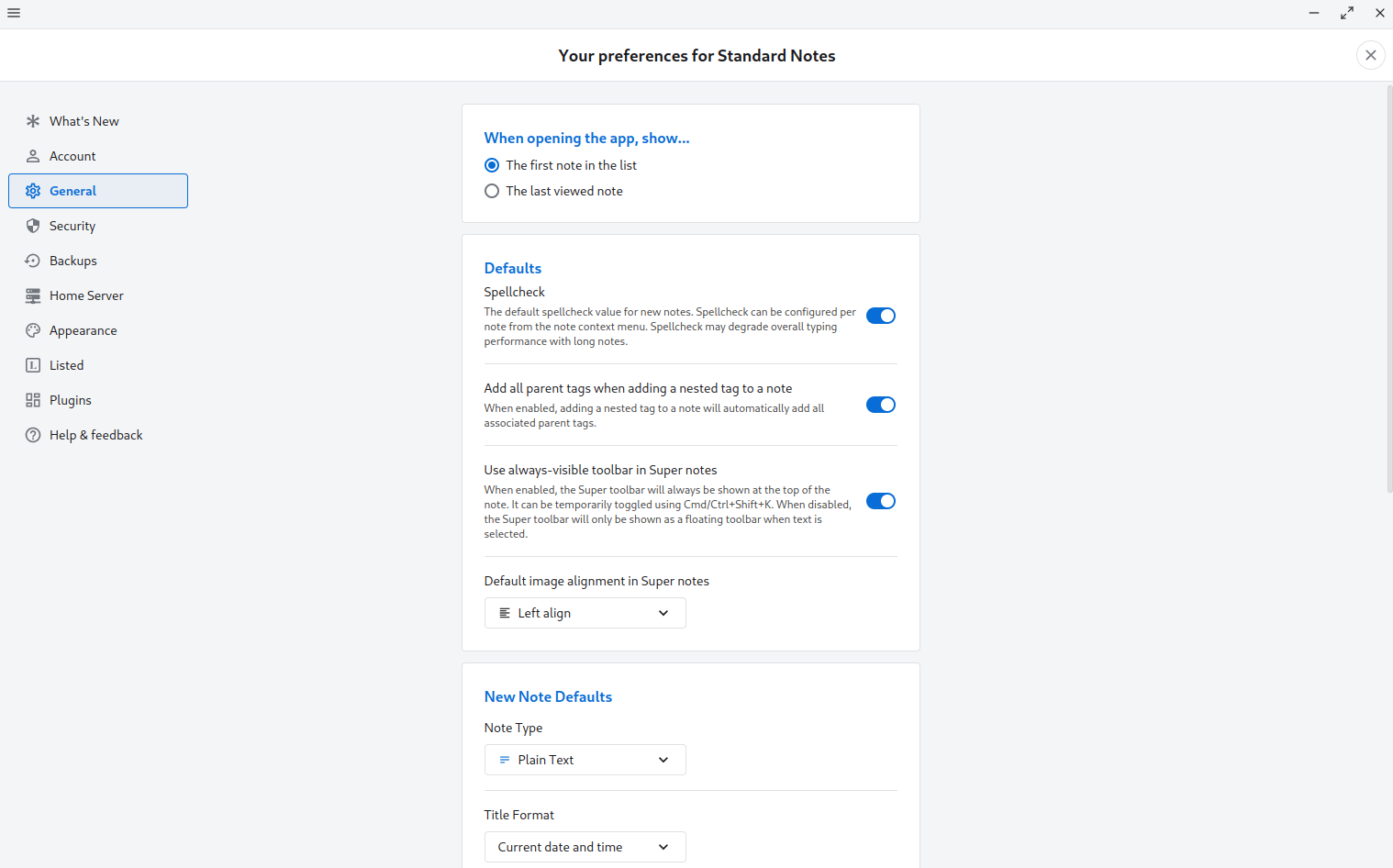The height and width of the screenshot is (868, 1393).
Task: Click the chevron of Left align dropdown
Action: [x=663, y=613]
